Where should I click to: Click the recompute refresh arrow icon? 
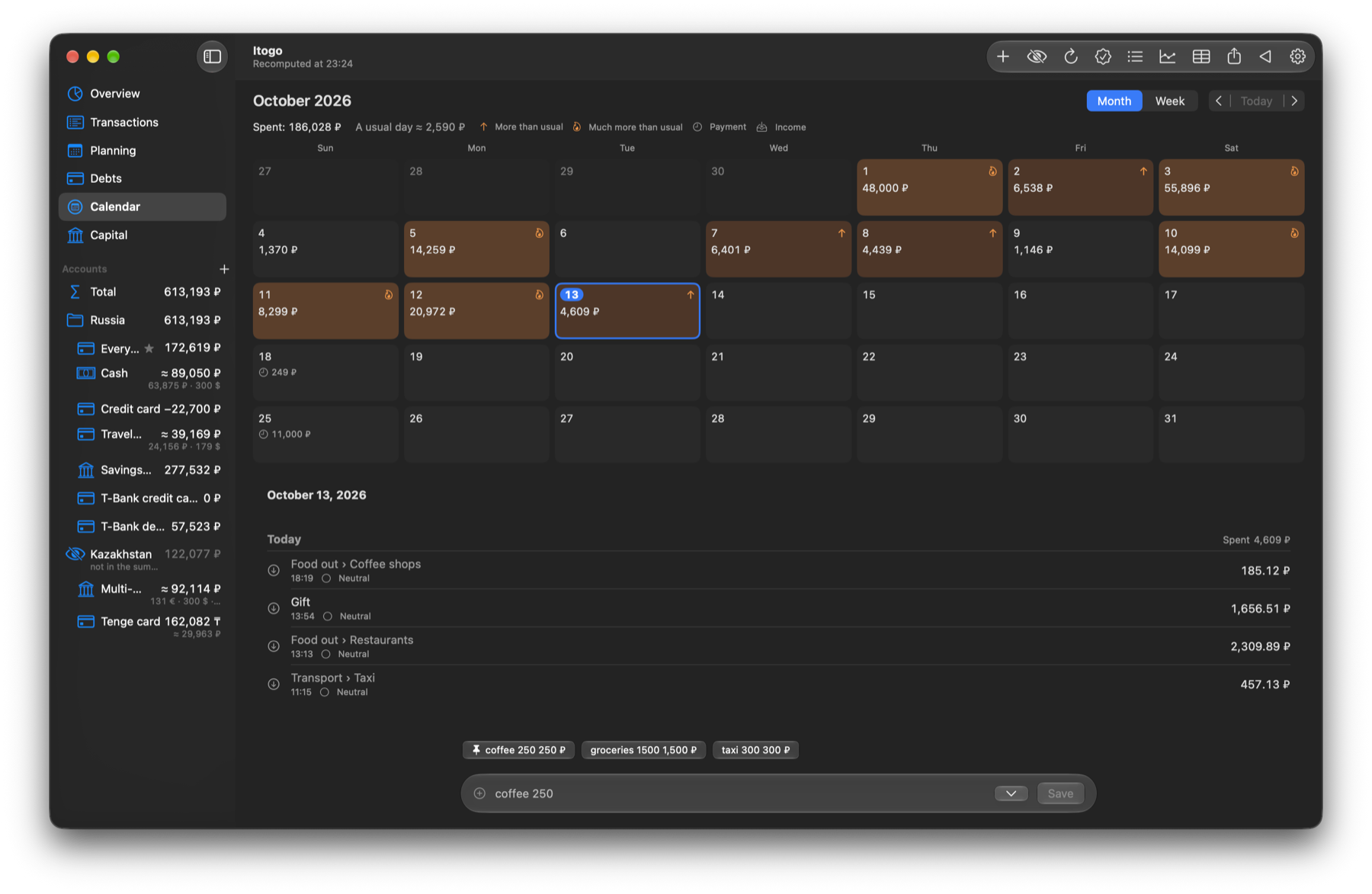coord(1070,56)
